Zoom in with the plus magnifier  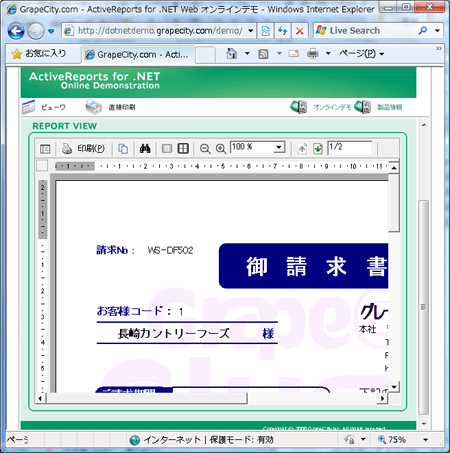(x=221, y=149)
